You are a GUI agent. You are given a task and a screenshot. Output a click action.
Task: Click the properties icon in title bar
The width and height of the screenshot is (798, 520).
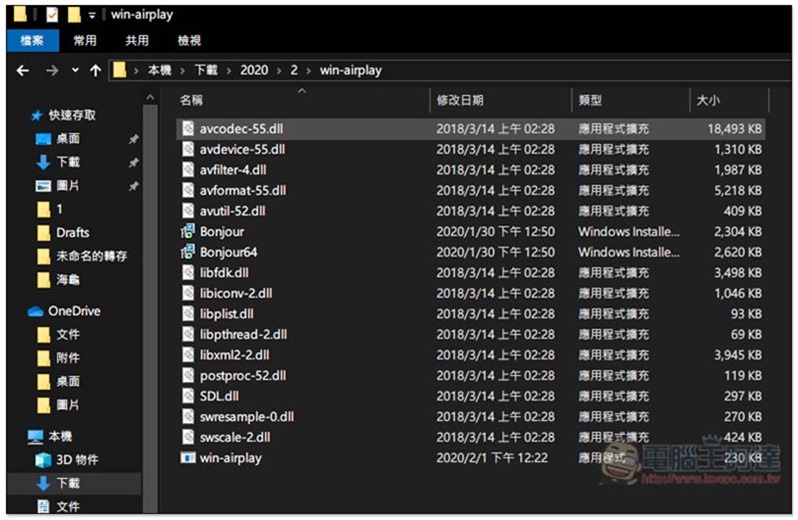click(52, 15)
